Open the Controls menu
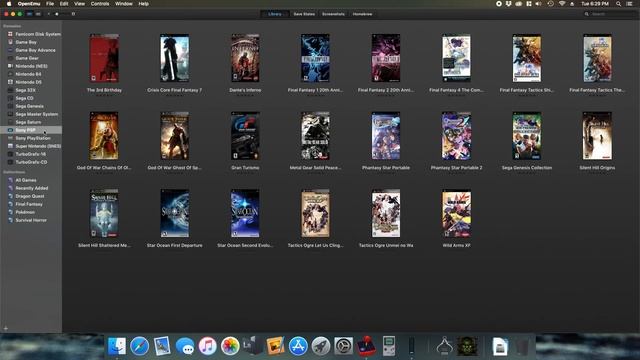The height and width of the screenshot is (360, 640). coord(100,4)
